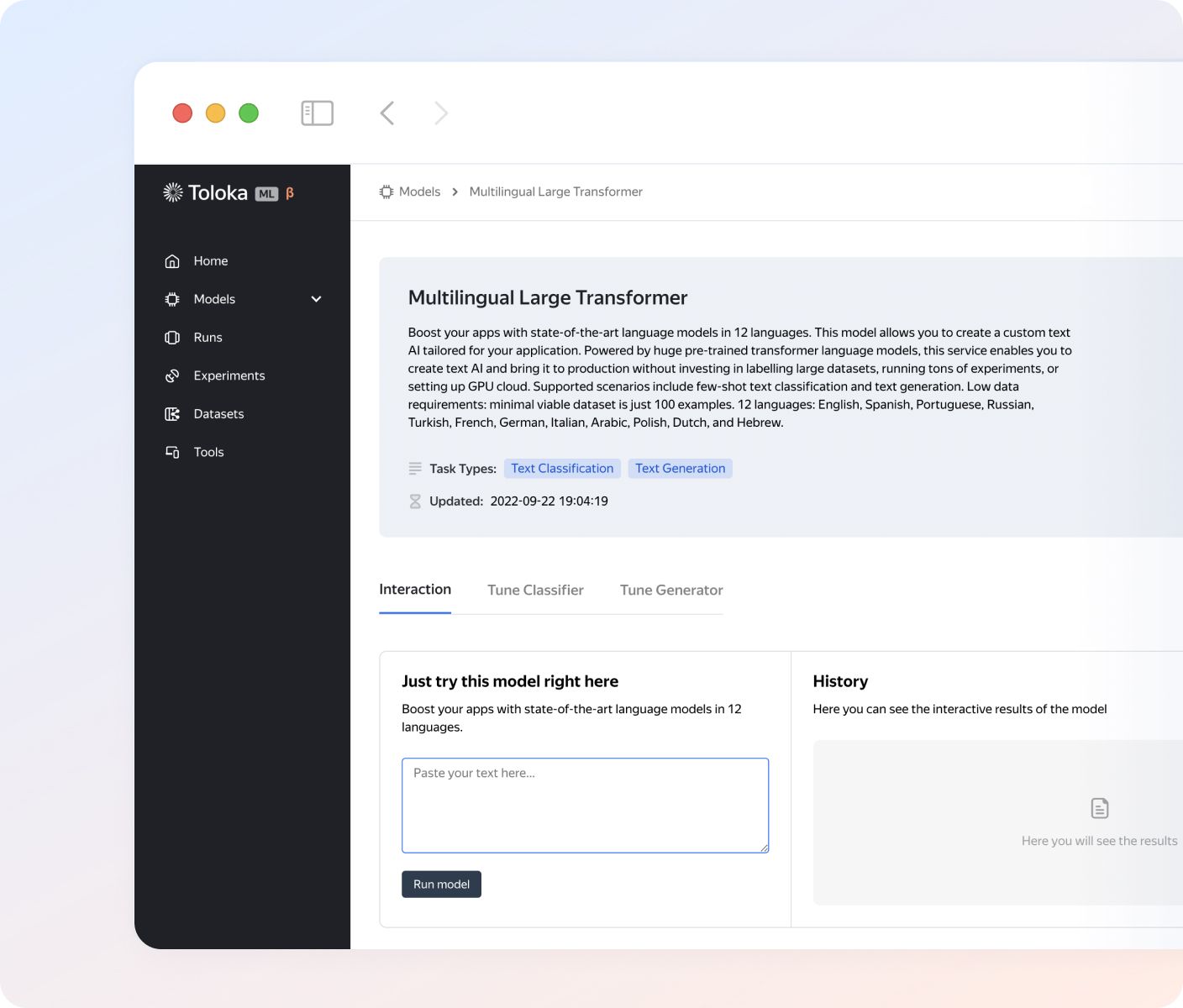
Task: Click the Runs icon in sidebar
Action: [172, 338]
